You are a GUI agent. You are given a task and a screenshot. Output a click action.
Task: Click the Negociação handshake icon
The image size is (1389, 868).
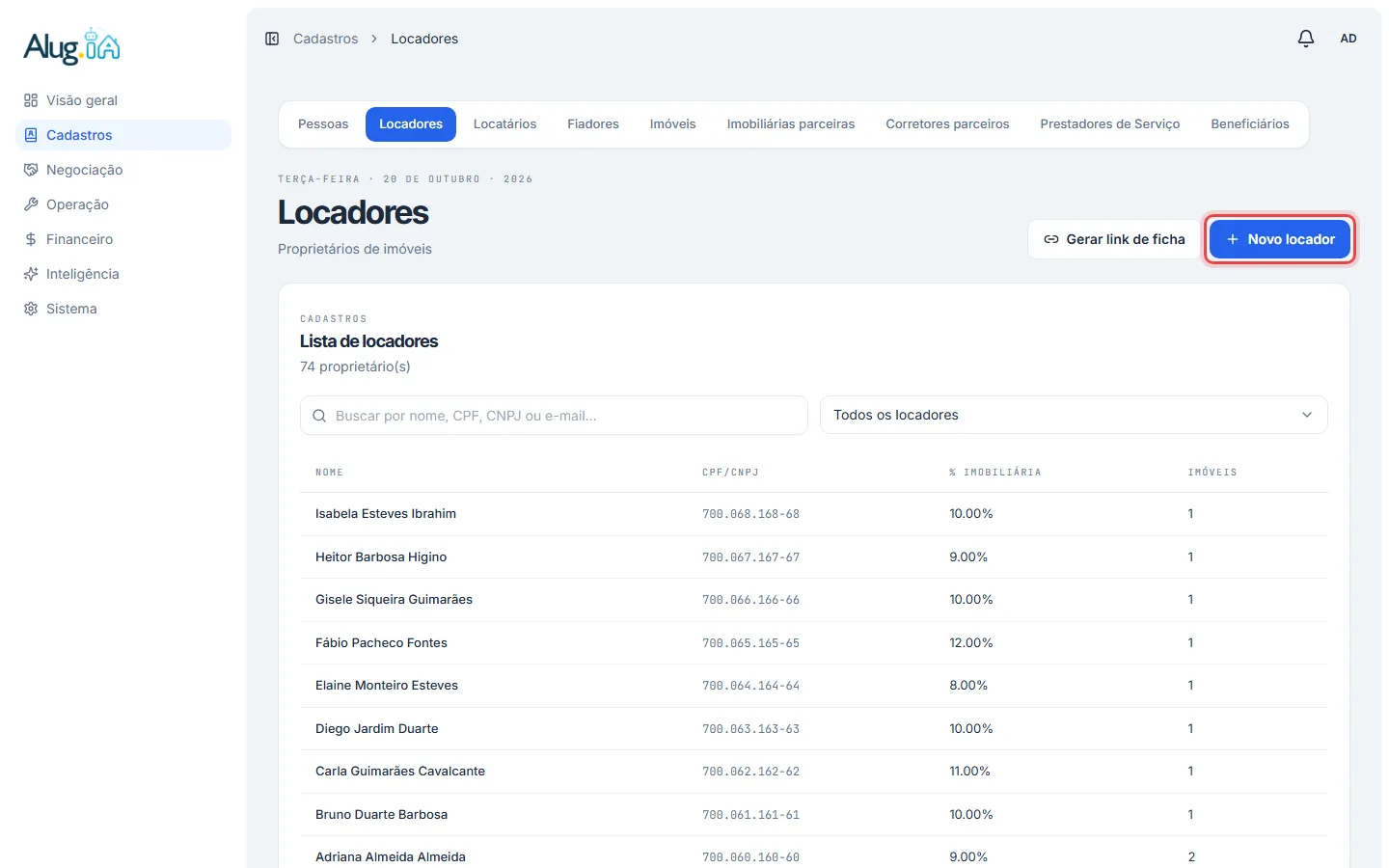(x=31, y=170)
